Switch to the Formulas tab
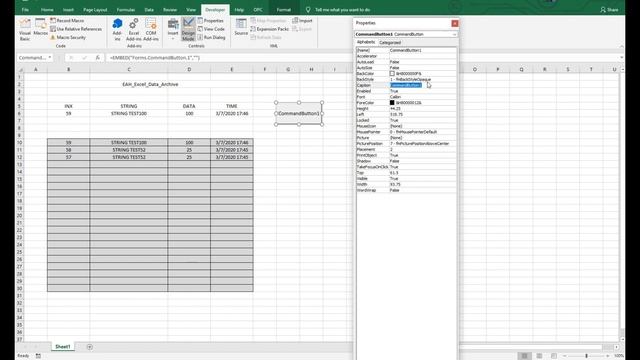The width and height of the screenshot is (640, 360). click(x=126, y=9)
